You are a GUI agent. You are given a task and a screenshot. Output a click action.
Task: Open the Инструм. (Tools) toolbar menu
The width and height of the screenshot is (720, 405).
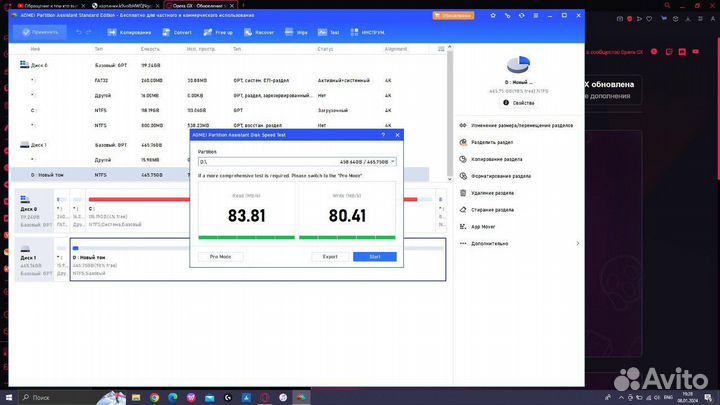coord(367,32)
